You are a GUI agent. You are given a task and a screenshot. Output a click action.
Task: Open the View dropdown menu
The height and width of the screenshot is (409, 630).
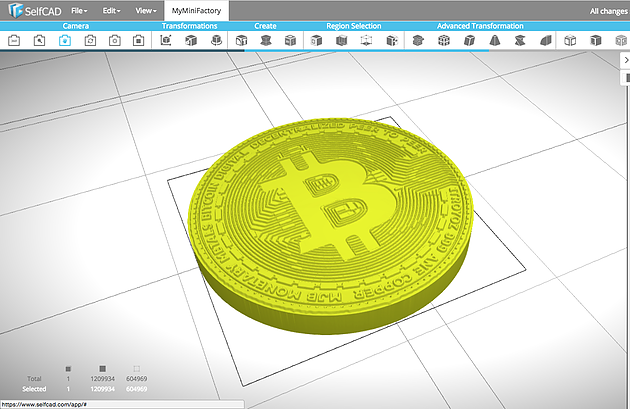coord(146,11)
